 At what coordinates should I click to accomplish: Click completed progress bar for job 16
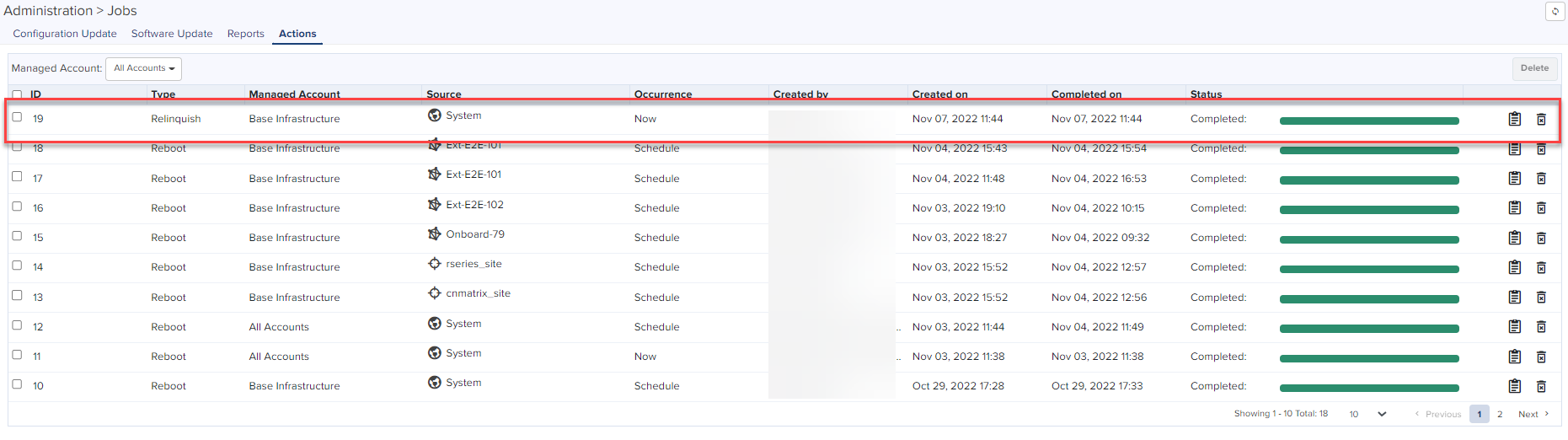click(1369, 210)
